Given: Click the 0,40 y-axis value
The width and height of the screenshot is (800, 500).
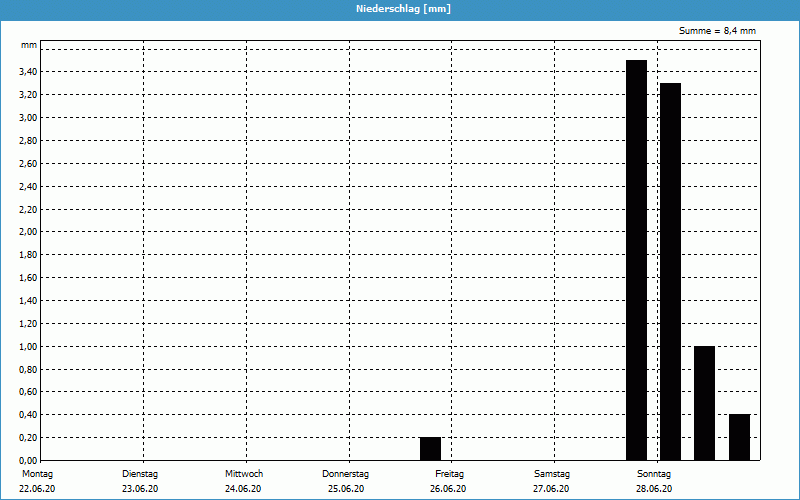Looking at the screenshot, I should tap(28, 415).
